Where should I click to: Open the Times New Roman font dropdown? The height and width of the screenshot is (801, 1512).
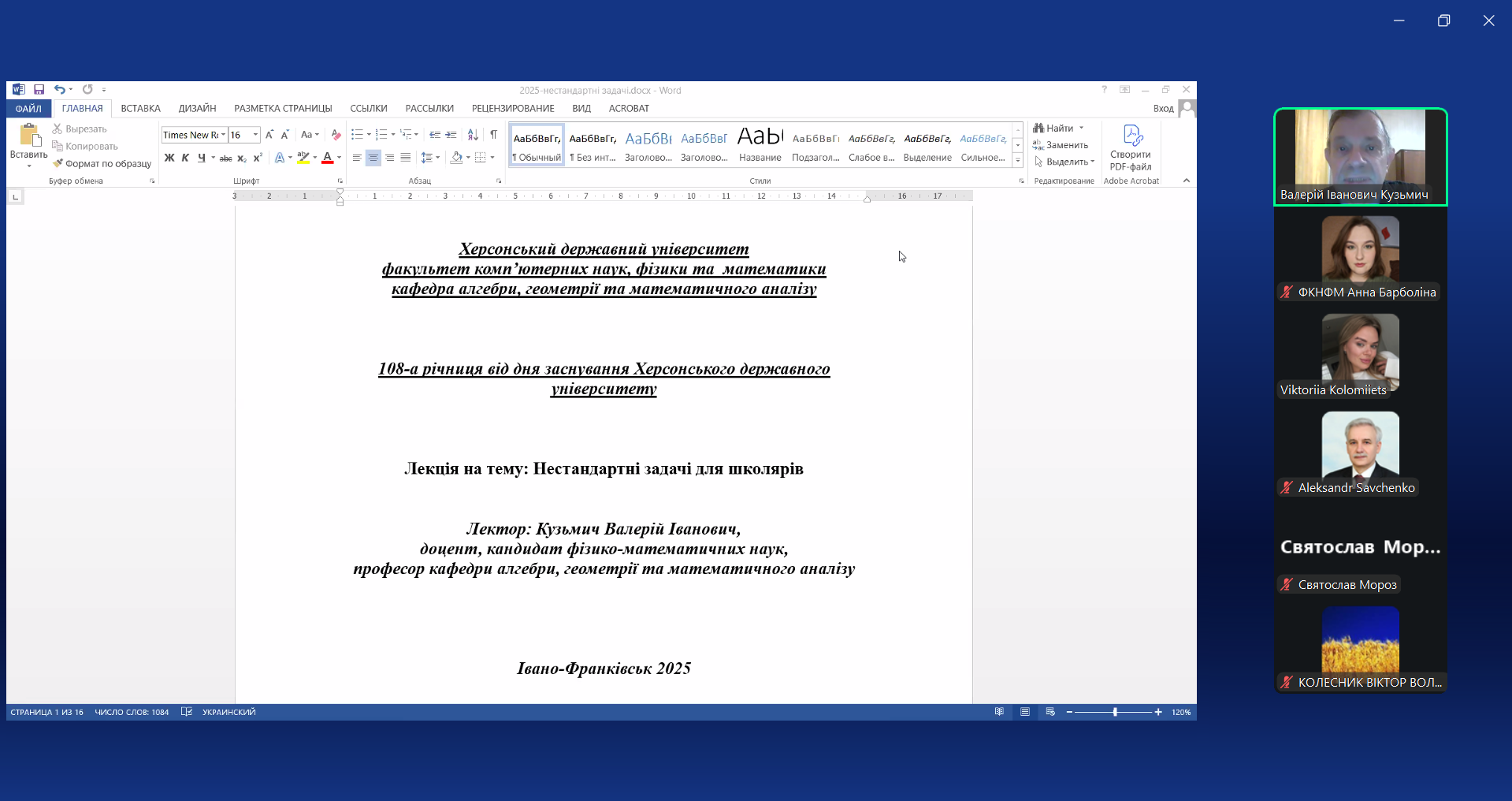pos(224,135)
